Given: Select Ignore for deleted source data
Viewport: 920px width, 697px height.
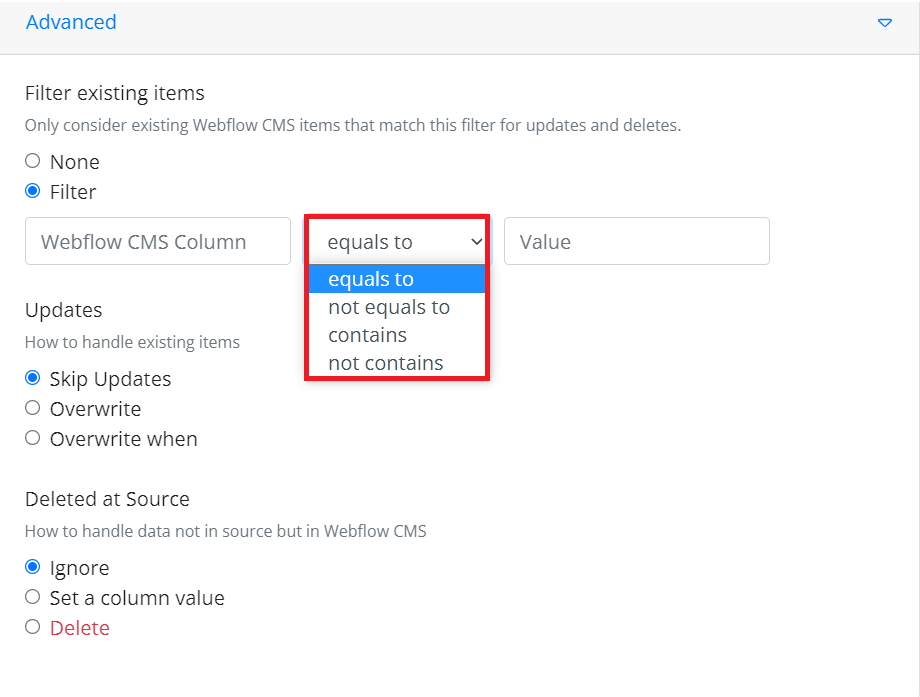Looking at the screenshot, I should (x=33, y=567).
